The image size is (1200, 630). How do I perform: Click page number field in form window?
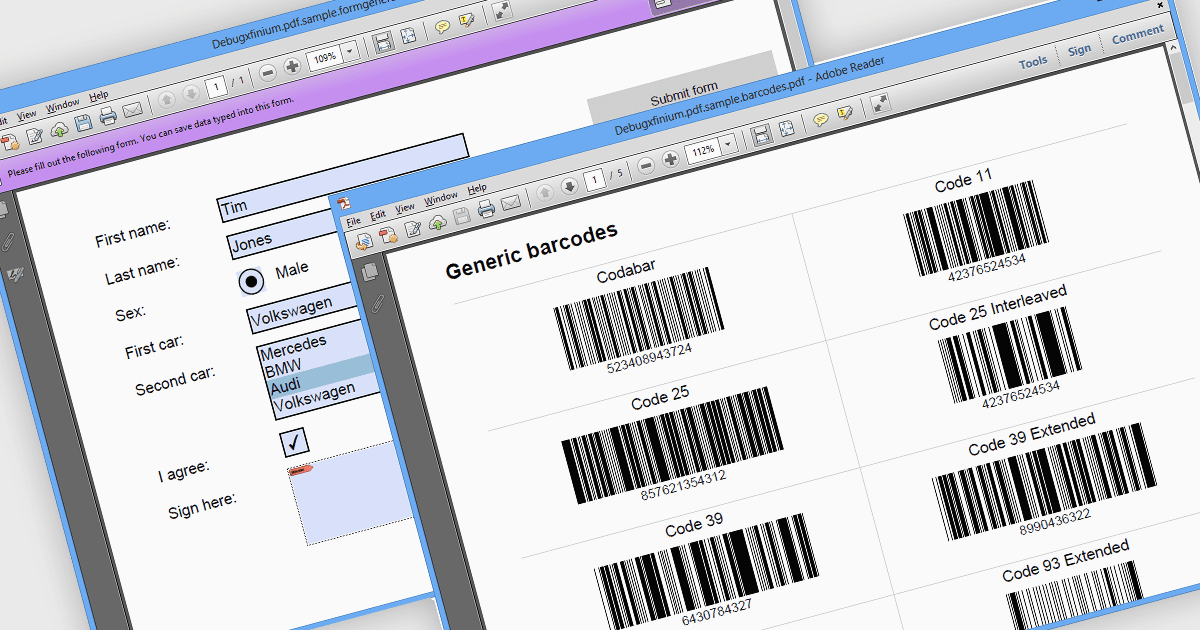[x=217, y=87]
